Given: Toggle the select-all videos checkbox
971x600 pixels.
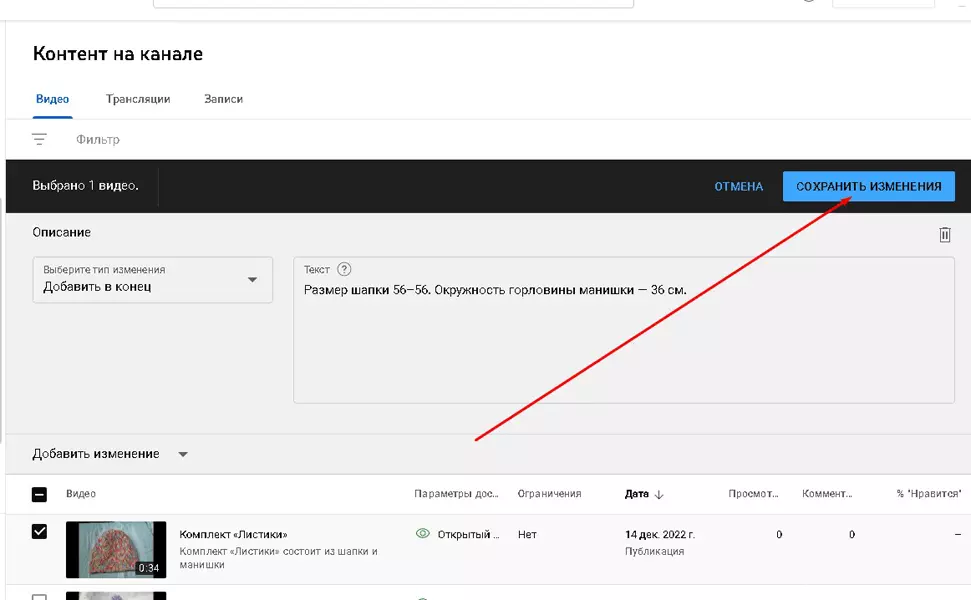Looking at the screenshot, I should (x=39, y=494).
